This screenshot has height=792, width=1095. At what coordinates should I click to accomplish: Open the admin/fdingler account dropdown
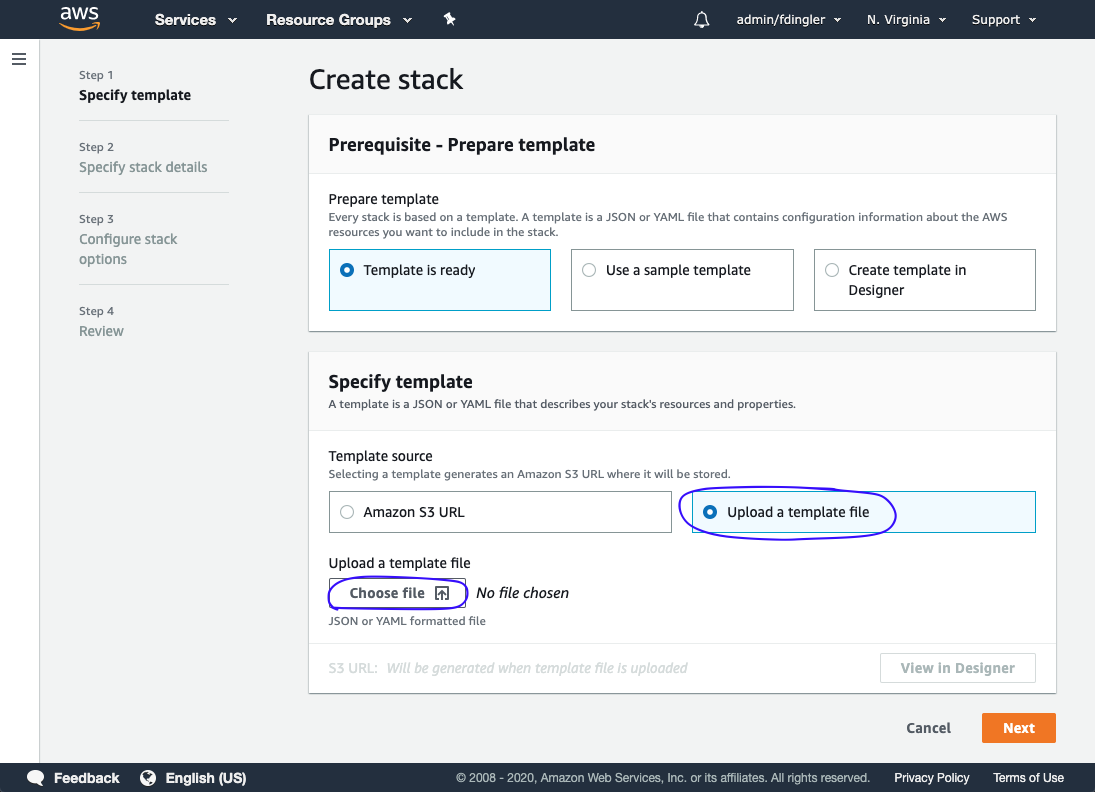(x=788, y=20)
